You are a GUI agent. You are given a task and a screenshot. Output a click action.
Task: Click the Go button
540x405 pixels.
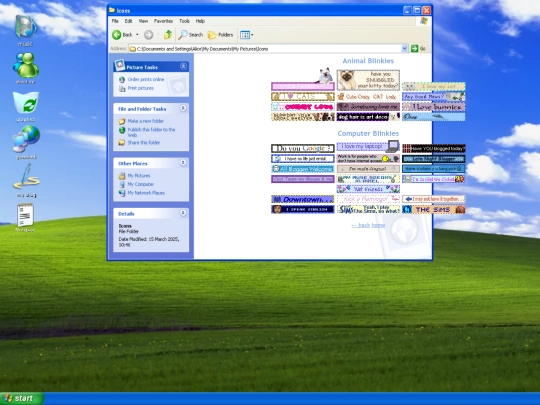(x=418, y=49)
